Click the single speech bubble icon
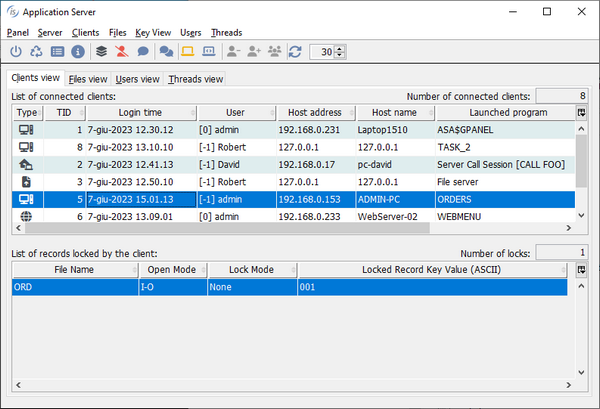 tap(143, 51)
